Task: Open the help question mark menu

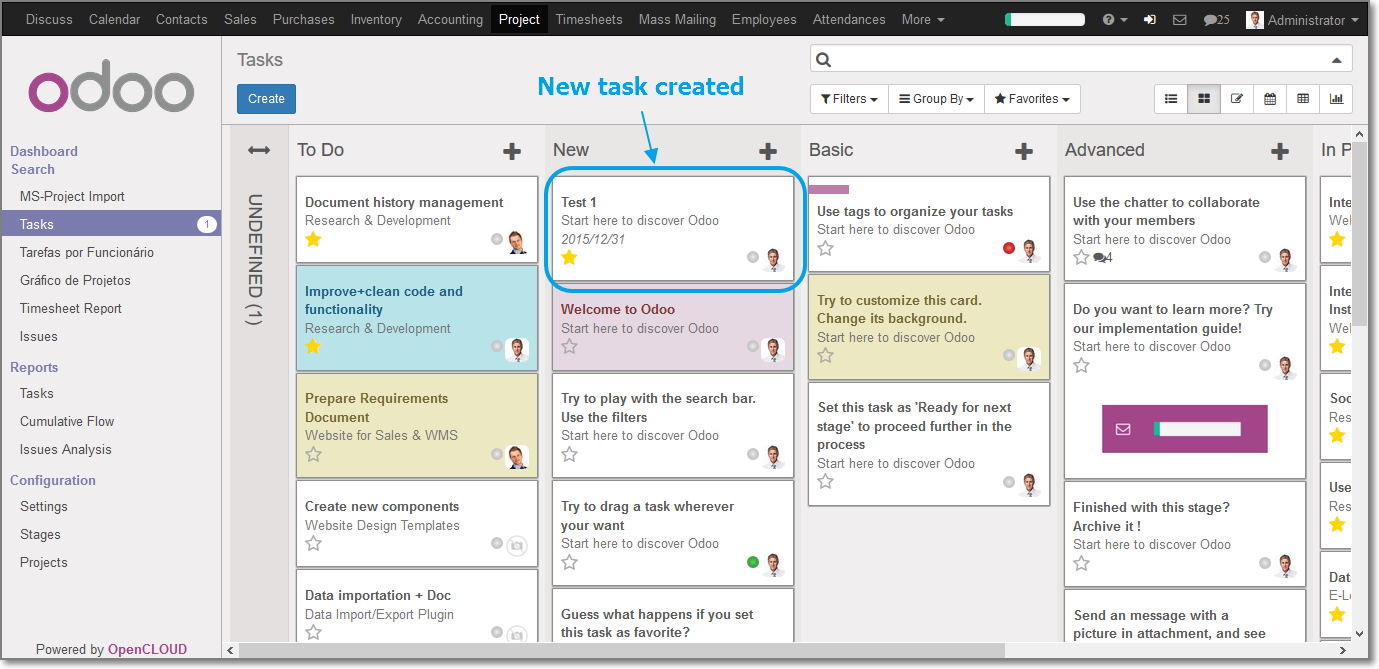Action: point(1115,20)
